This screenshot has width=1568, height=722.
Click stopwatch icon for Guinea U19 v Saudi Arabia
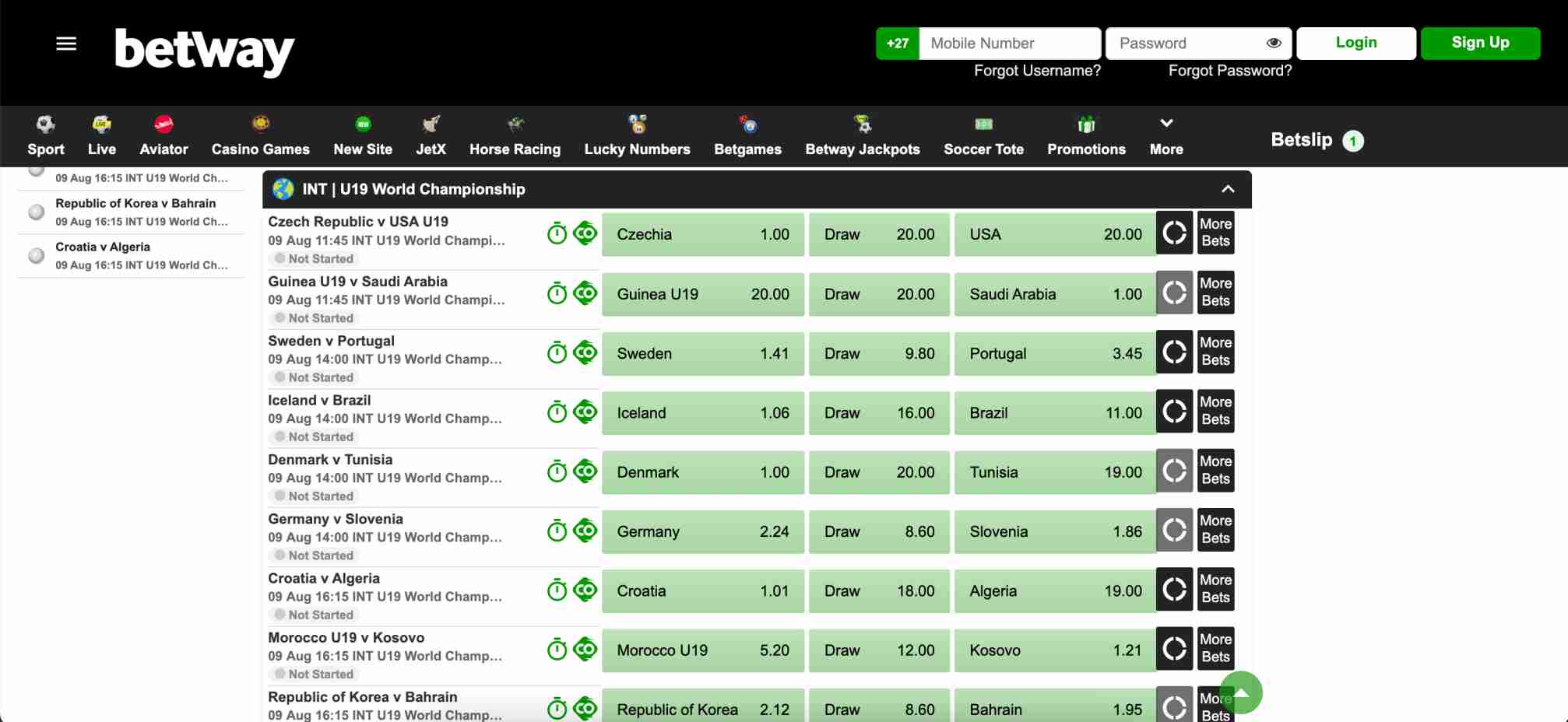tap(557, 293)
